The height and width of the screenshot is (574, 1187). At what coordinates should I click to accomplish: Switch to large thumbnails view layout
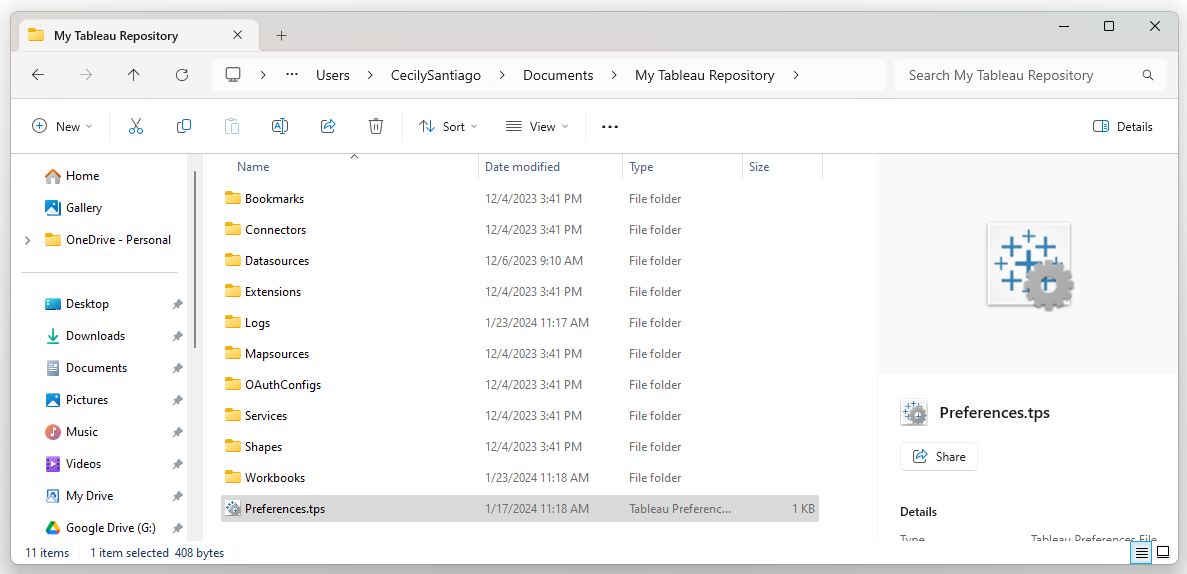pos(1164,553)
